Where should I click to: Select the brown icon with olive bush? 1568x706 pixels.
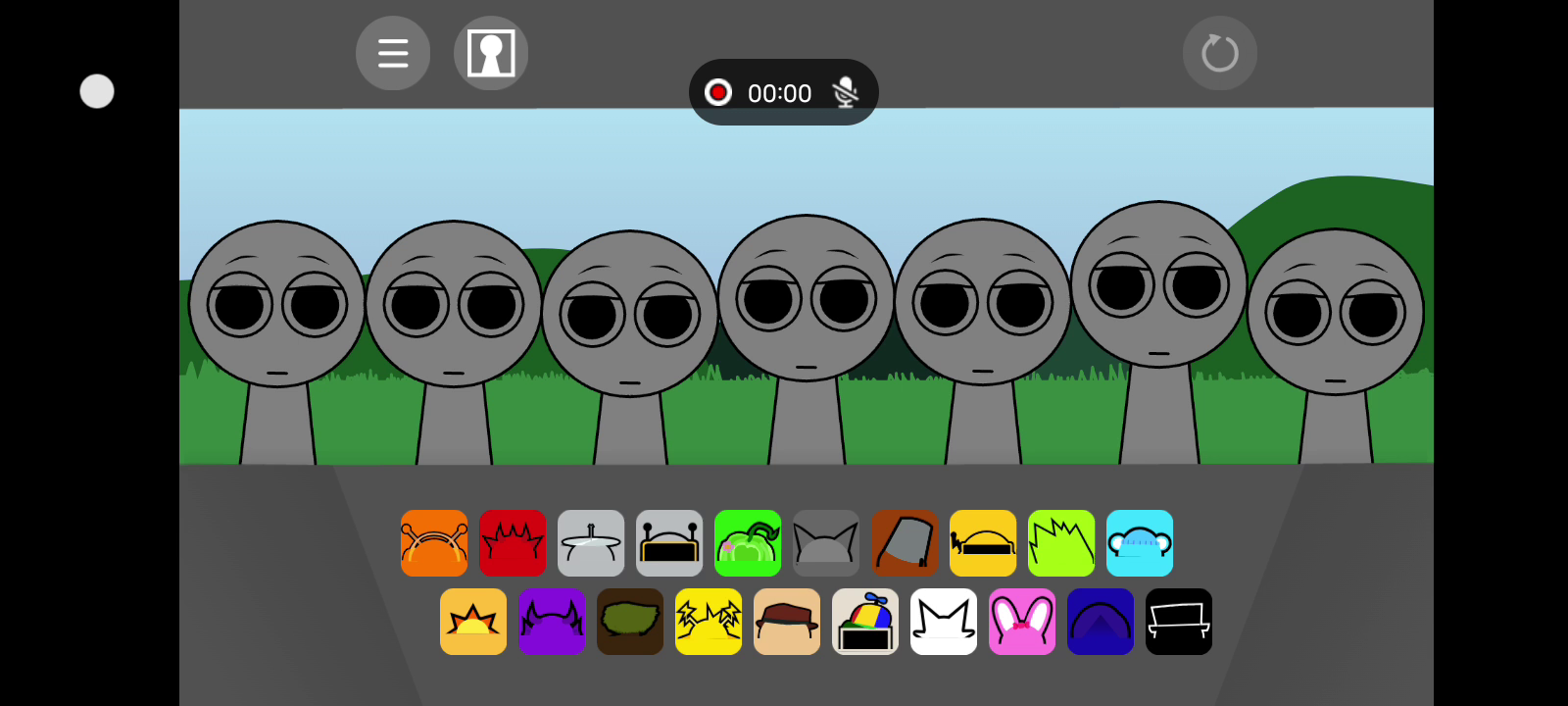pyautogui.click(x=630, y=622)
